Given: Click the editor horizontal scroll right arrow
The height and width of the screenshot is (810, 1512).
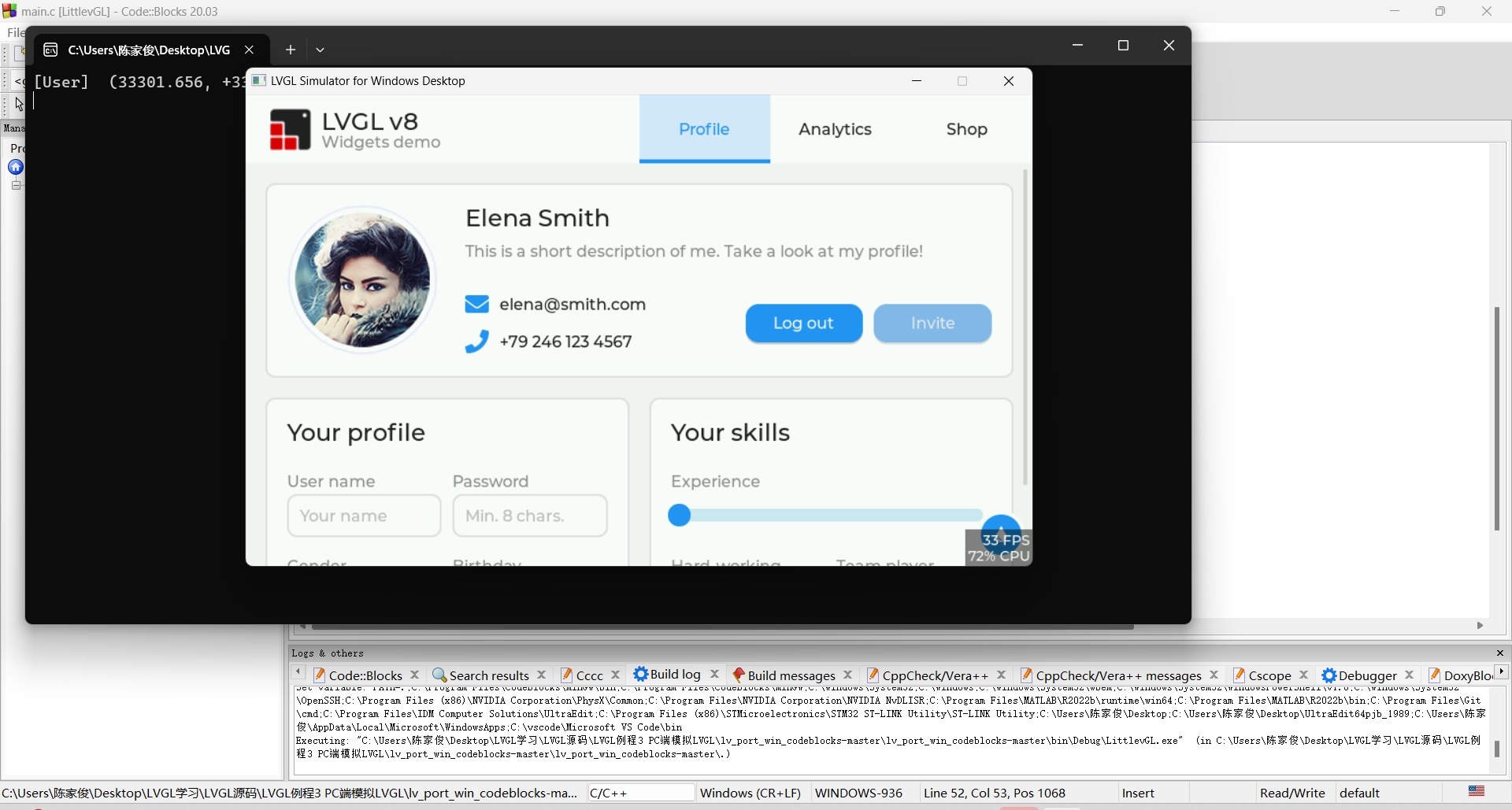Looking at the screenshot, I should pyautogui.click(x=1480, y=626).
